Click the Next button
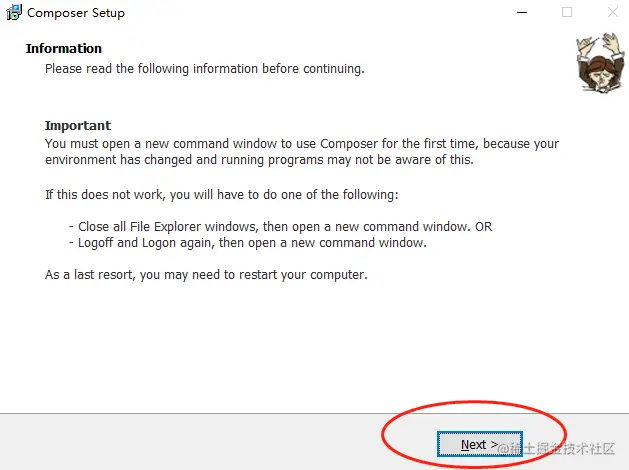Screen dimensions: 629x470 tap(472, 445)
